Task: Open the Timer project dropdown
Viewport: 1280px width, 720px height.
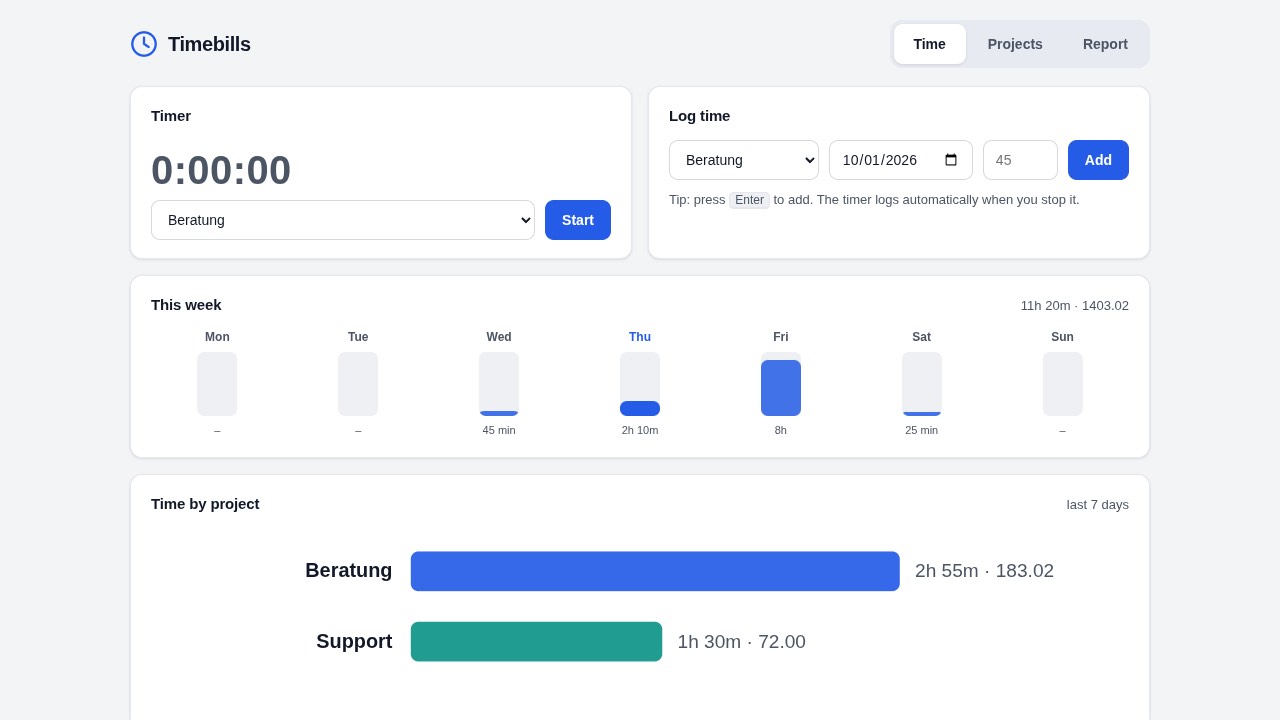Action: (x=343, y=220)
